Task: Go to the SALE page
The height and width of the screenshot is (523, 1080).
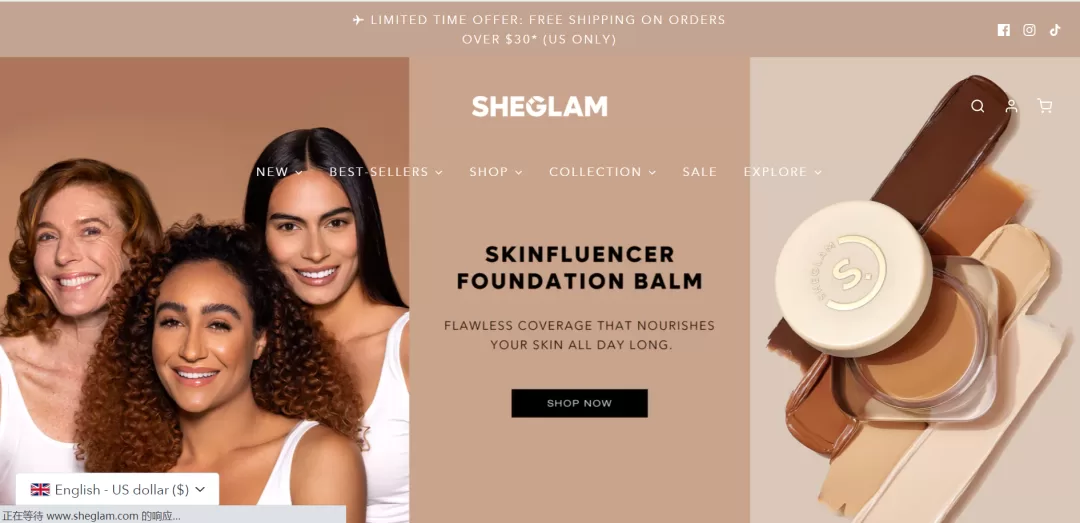Action: point(700,172)
